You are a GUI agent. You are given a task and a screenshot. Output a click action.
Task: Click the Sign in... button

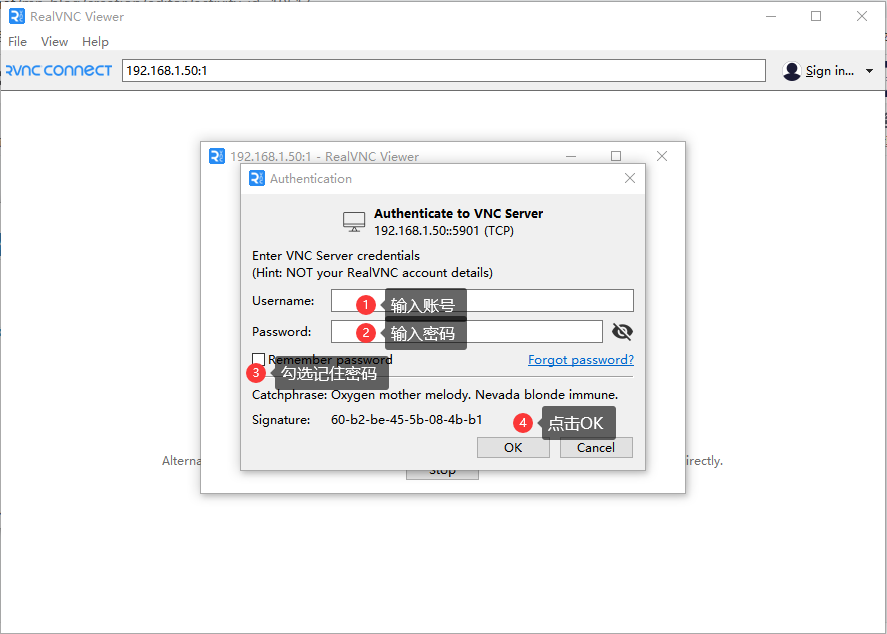[829, 71]
